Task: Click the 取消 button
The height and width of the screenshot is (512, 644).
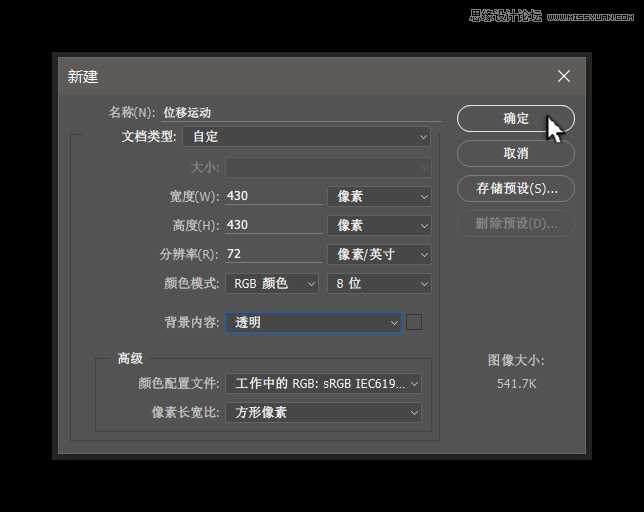Action: pos(515,153)
